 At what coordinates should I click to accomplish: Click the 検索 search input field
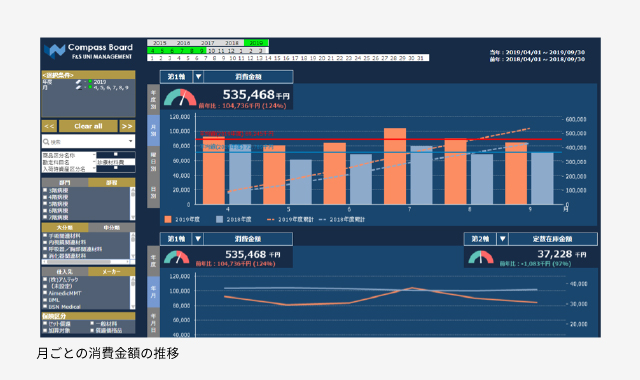[88, 142]
